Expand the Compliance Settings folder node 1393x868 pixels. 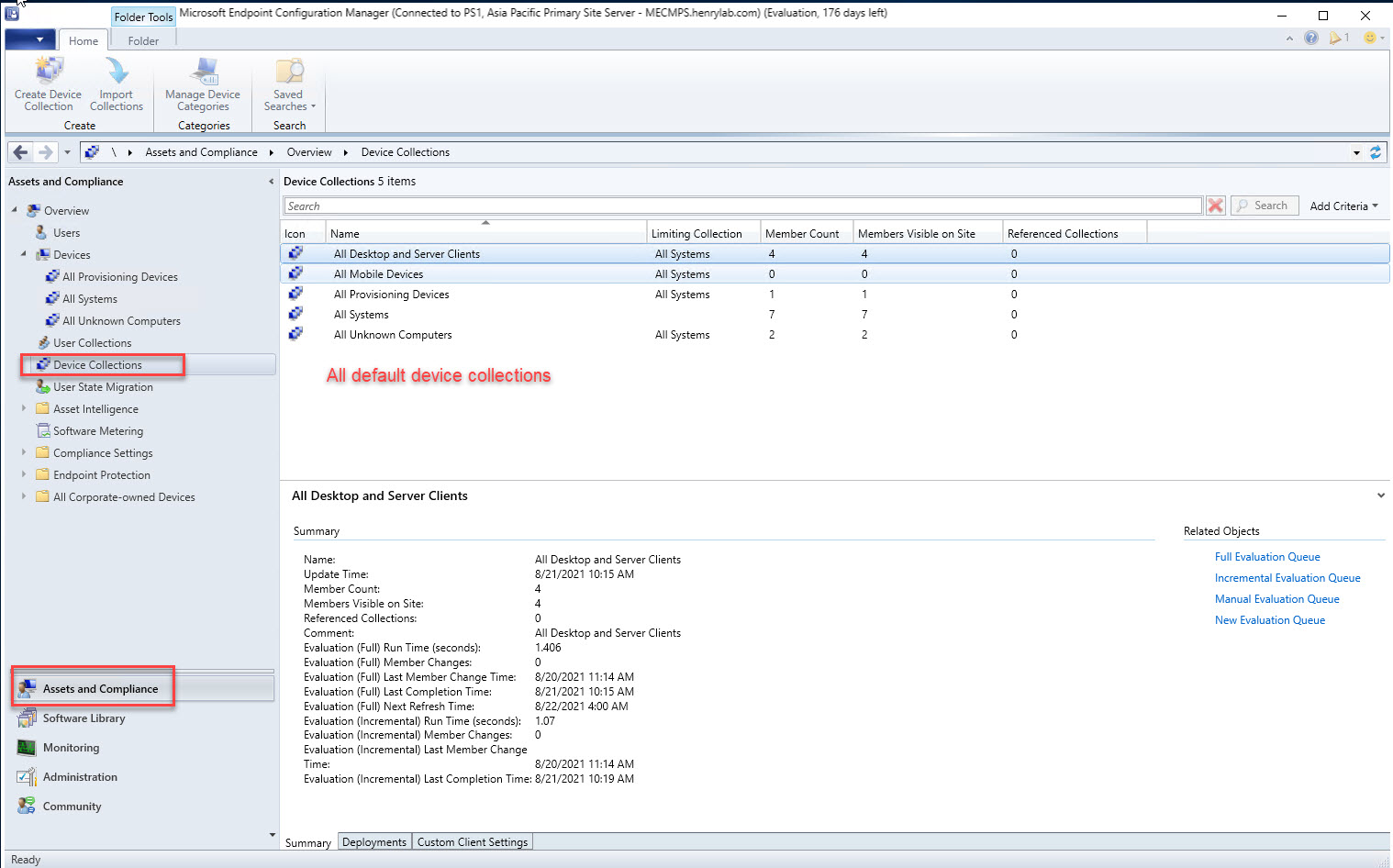[24, 452]
